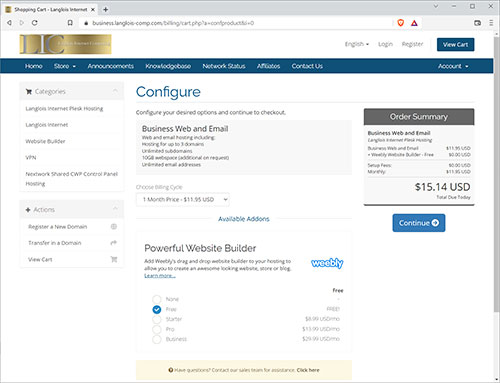Choose the Pro plan radio button
Viewport: 500px width, 383px height.
click(157, 329)
